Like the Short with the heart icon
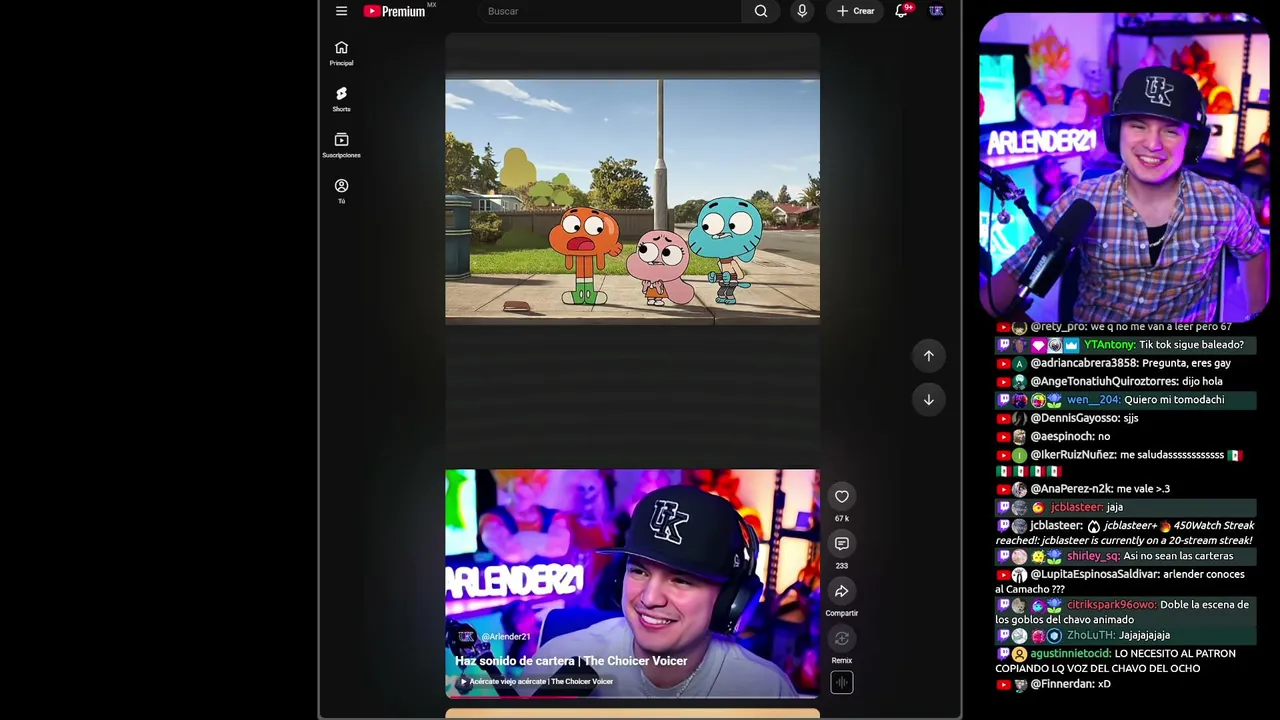Viewport: 1280px width, 720px height. pyautogui.click(x=842, y=497)
